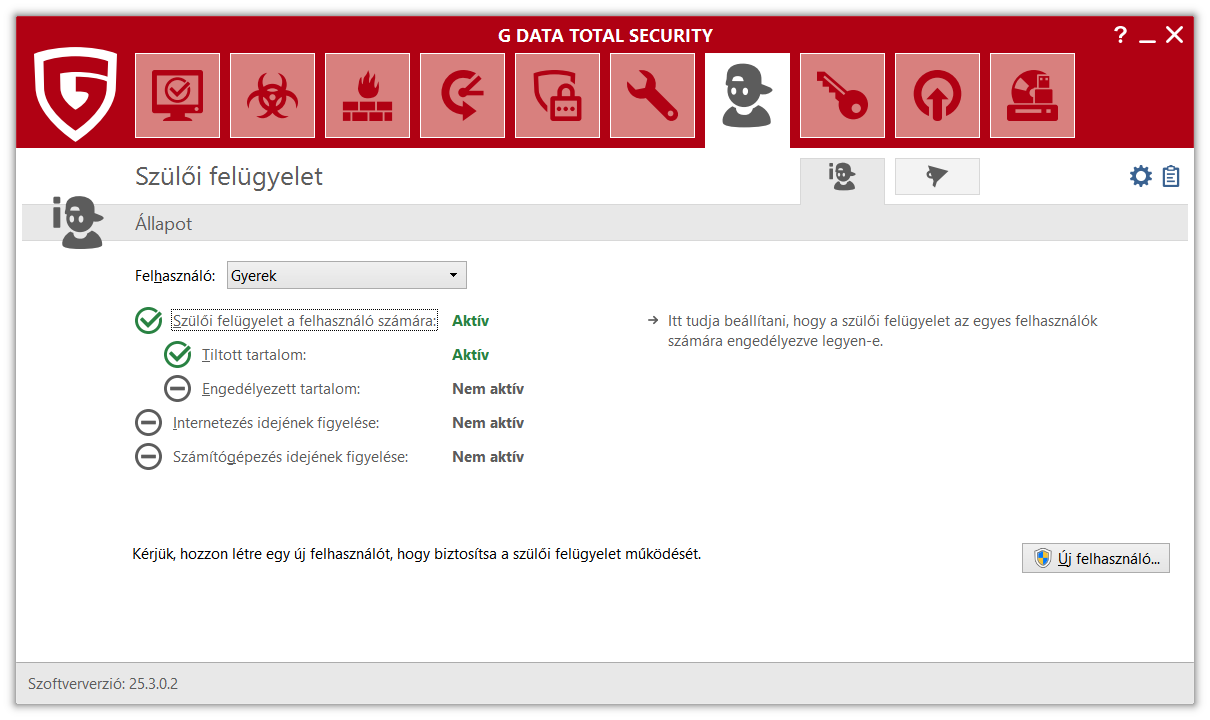Viewport: 1210px width, 720px height.
Task: Click the Szoftververzió: 25.3.0.2 status text
Action: (103, 685)
